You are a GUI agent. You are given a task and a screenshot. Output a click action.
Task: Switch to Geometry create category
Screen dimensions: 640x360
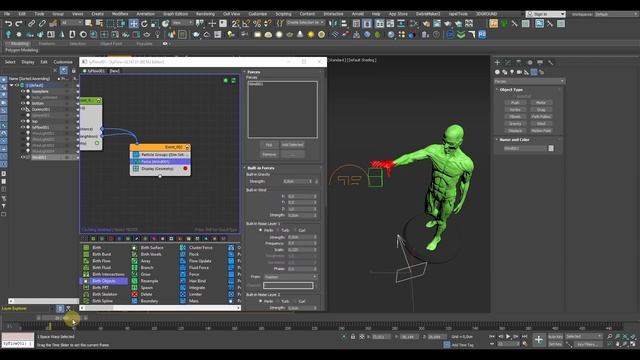pyautogui.click(x=497, y=72)
